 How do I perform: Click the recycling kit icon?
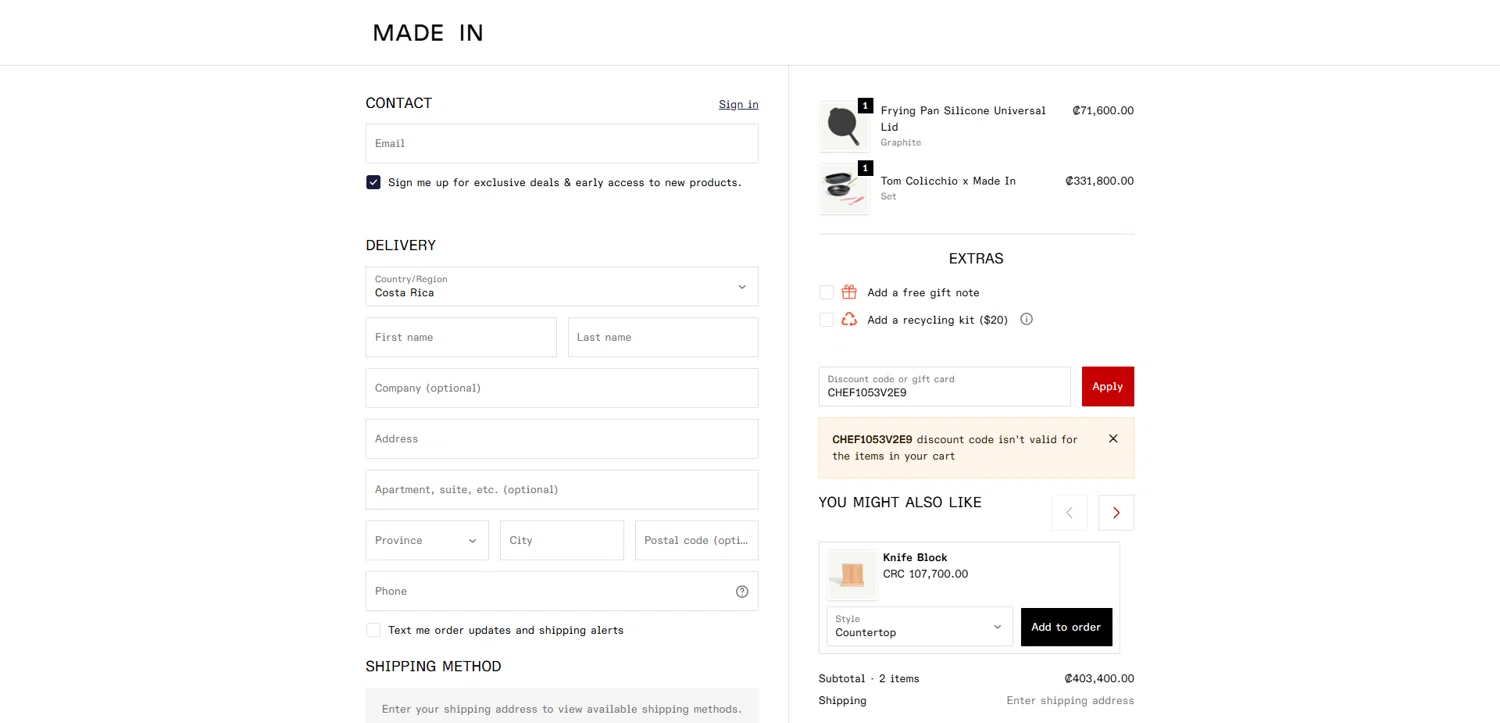[849, 319]
